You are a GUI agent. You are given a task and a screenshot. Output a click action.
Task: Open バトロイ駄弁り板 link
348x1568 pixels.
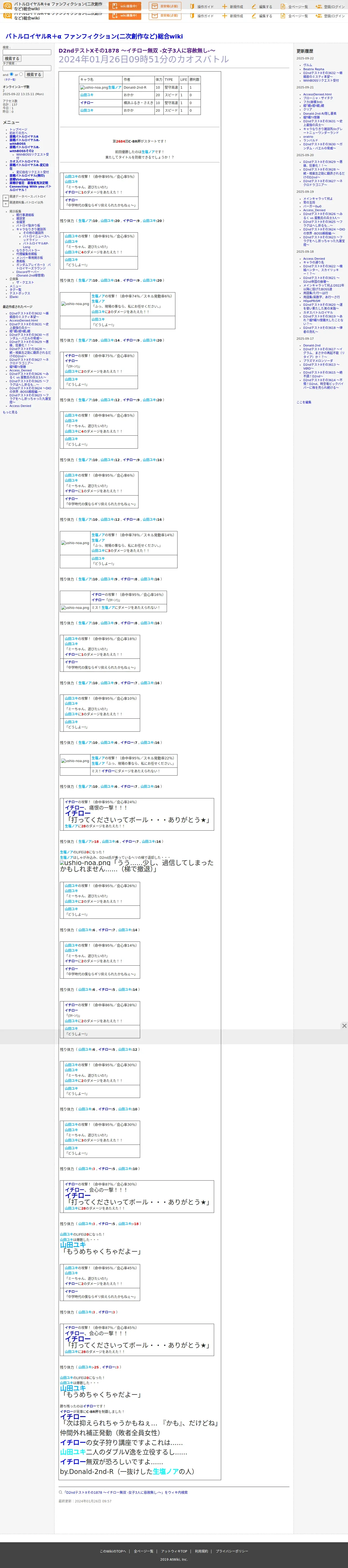point(28,225)
